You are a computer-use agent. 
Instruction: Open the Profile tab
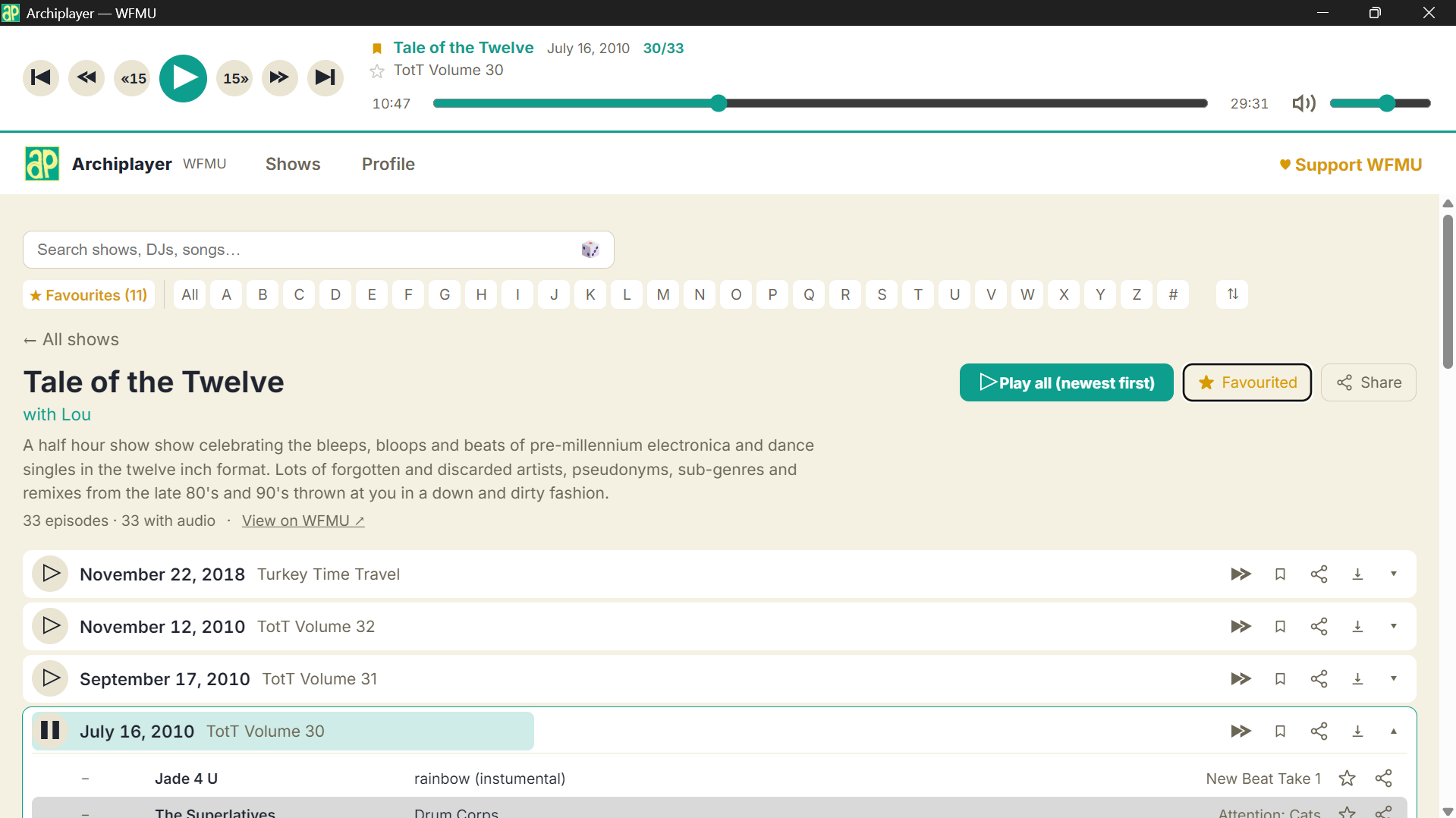pos(388,164)
